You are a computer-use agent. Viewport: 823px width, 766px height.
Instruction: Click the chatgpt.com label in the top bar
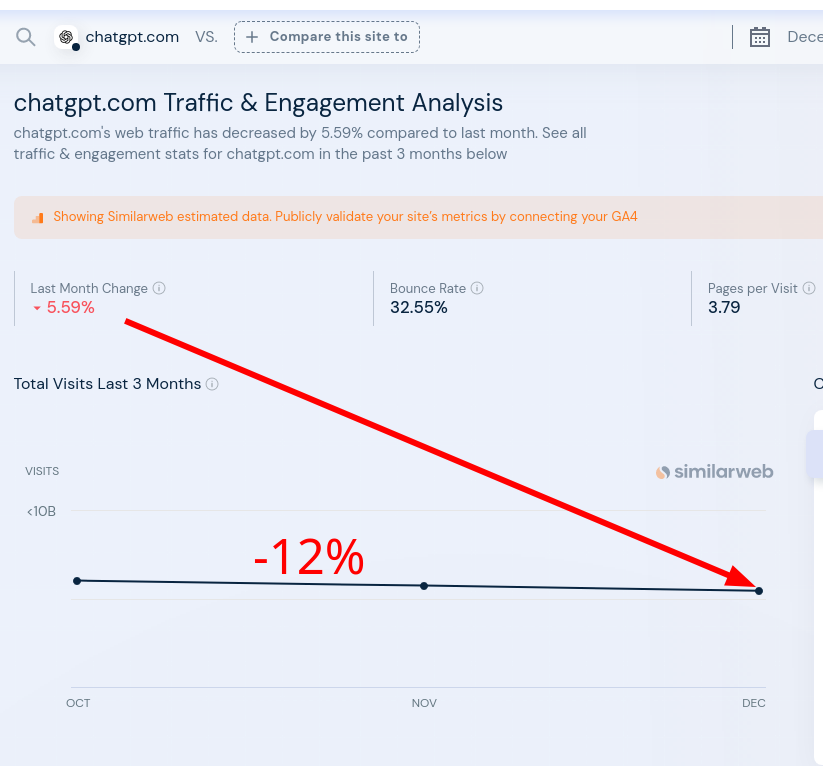pos(133,36)
